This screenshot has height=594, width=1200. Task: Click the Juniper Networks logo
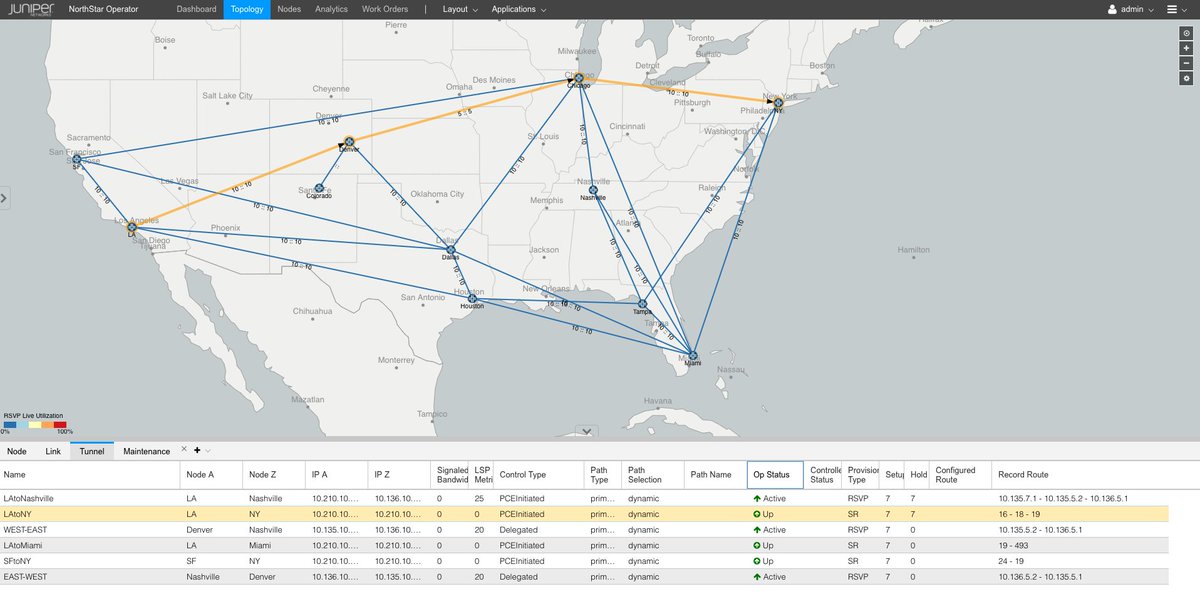[x=30, y=9]
